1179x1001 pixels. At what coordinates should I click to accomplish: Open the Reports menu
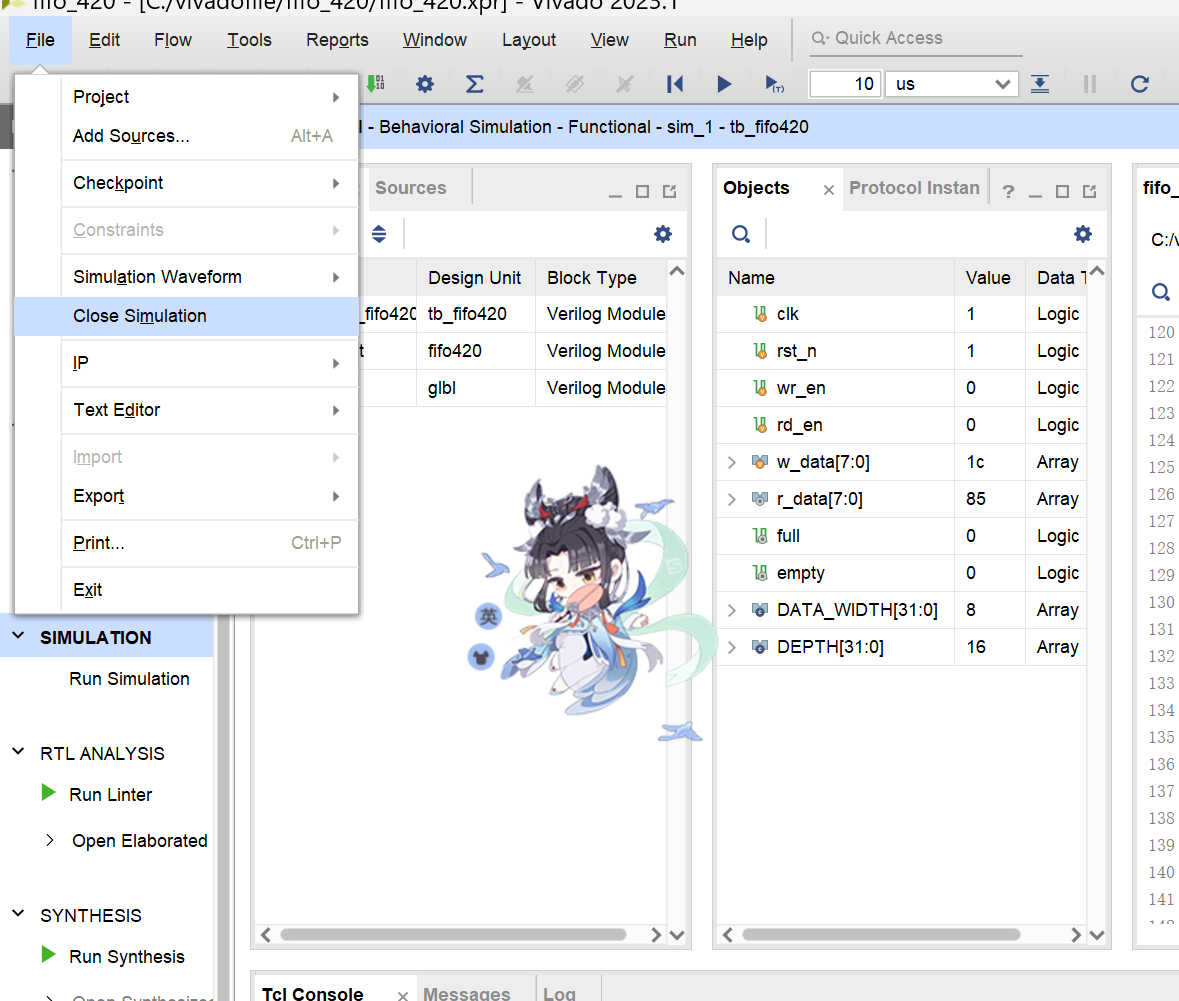pos(337,40)
